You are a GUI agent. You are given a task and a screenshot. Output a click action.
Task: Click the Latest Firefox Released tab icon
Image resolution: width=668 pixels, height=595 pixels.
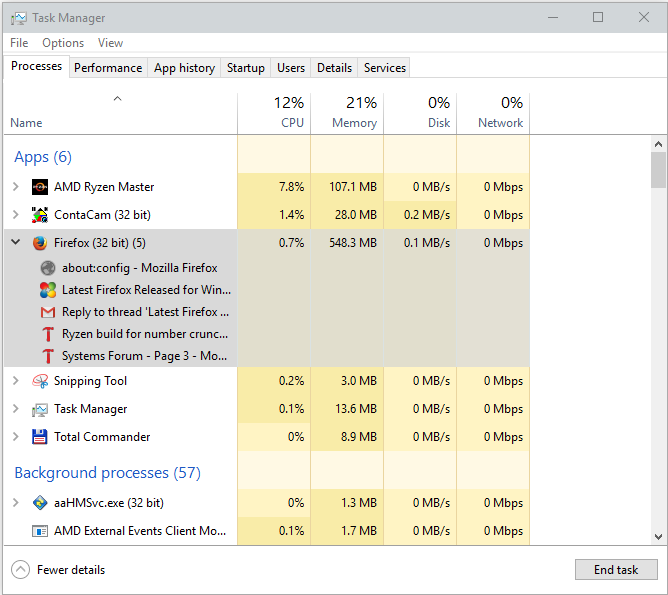48,290
